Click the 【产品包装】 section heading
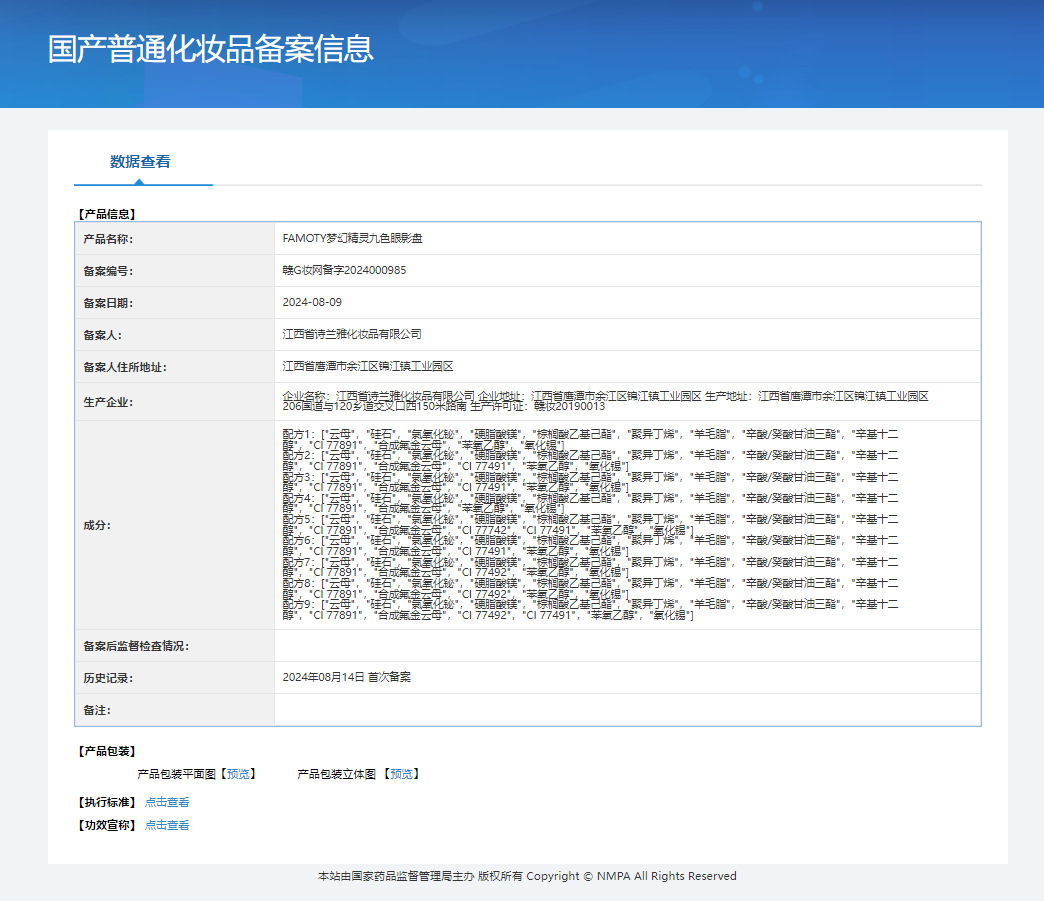This screenshot has height=901, width=1044. (x=107, y=751)
